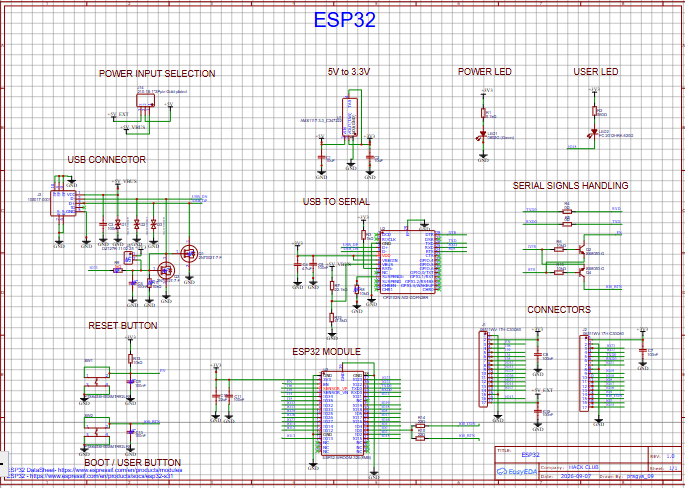The width and height of the screenshot is (685, 488).
Task: Open the second ESP32 espressif products link
Action: (91, 476)
